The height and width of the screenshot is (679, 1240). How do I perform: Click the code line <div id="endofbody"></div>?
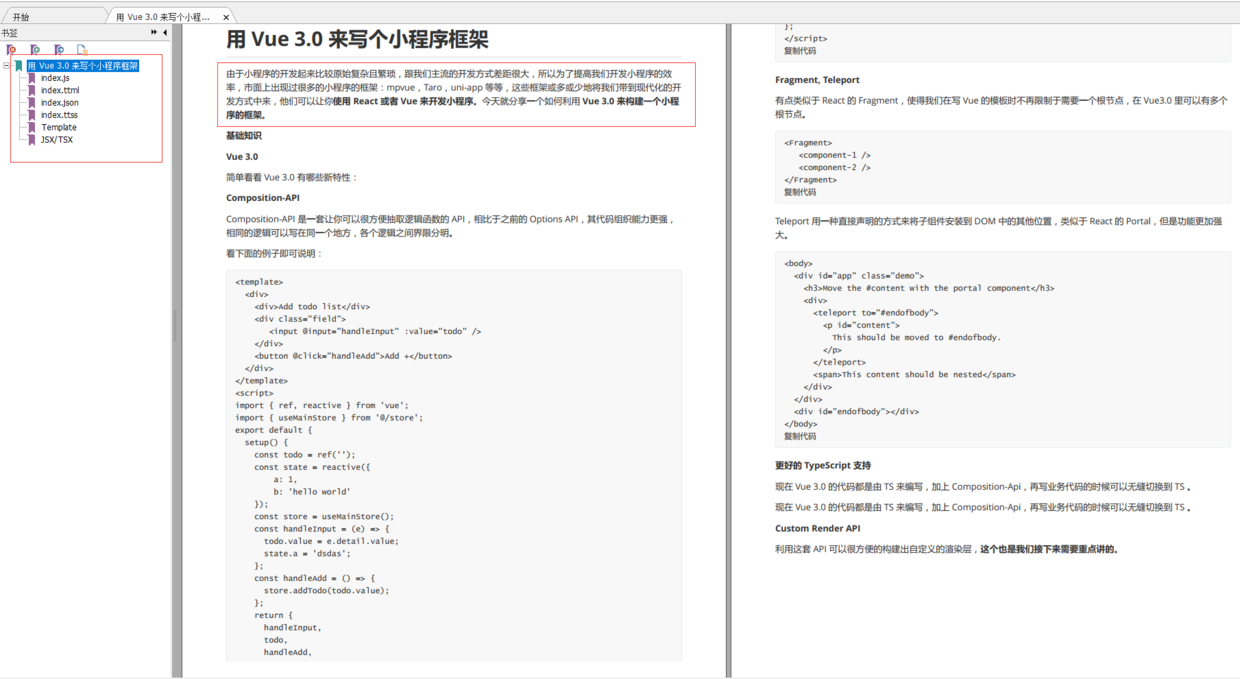[856, 411]
